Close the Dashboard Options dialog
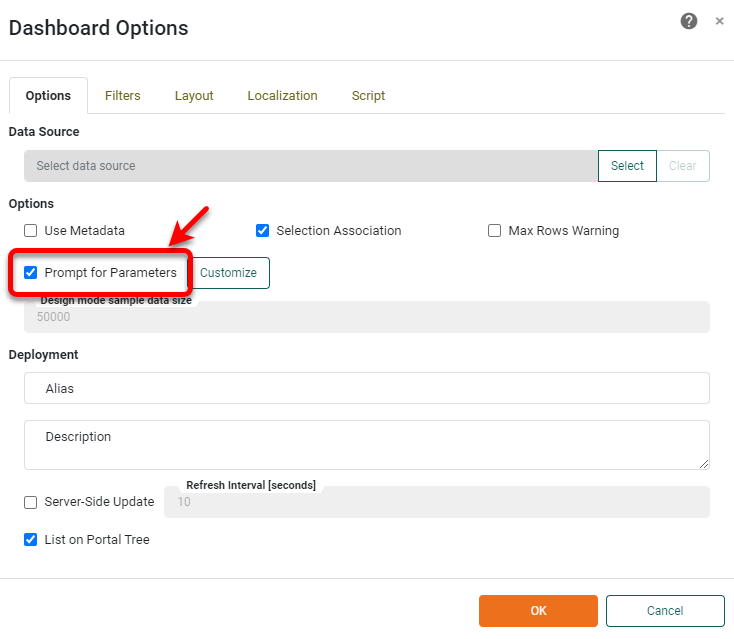This screenshot has height=639, width=734. tap(719, 21)
